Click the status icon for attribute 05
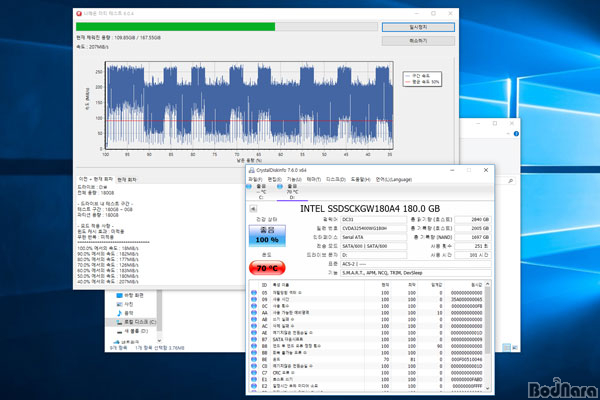 254,293
